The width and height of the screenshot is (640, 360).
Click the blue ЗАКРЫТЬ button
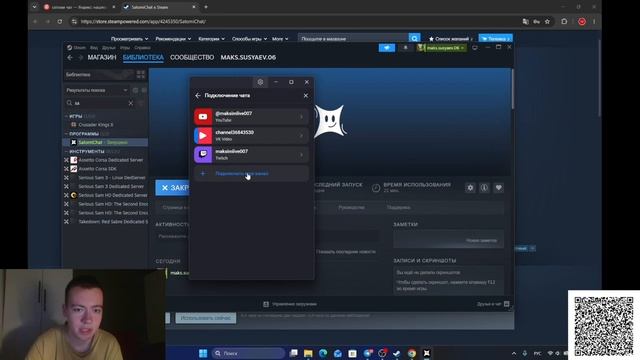point(172,188)
